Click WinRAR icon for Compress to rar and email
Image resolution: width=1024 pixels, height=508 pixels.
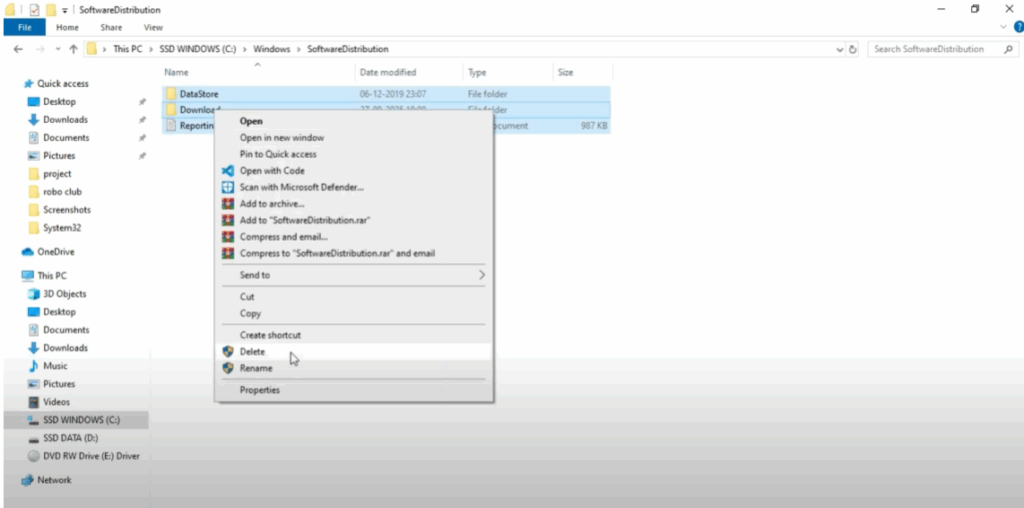tap(228, 253)
